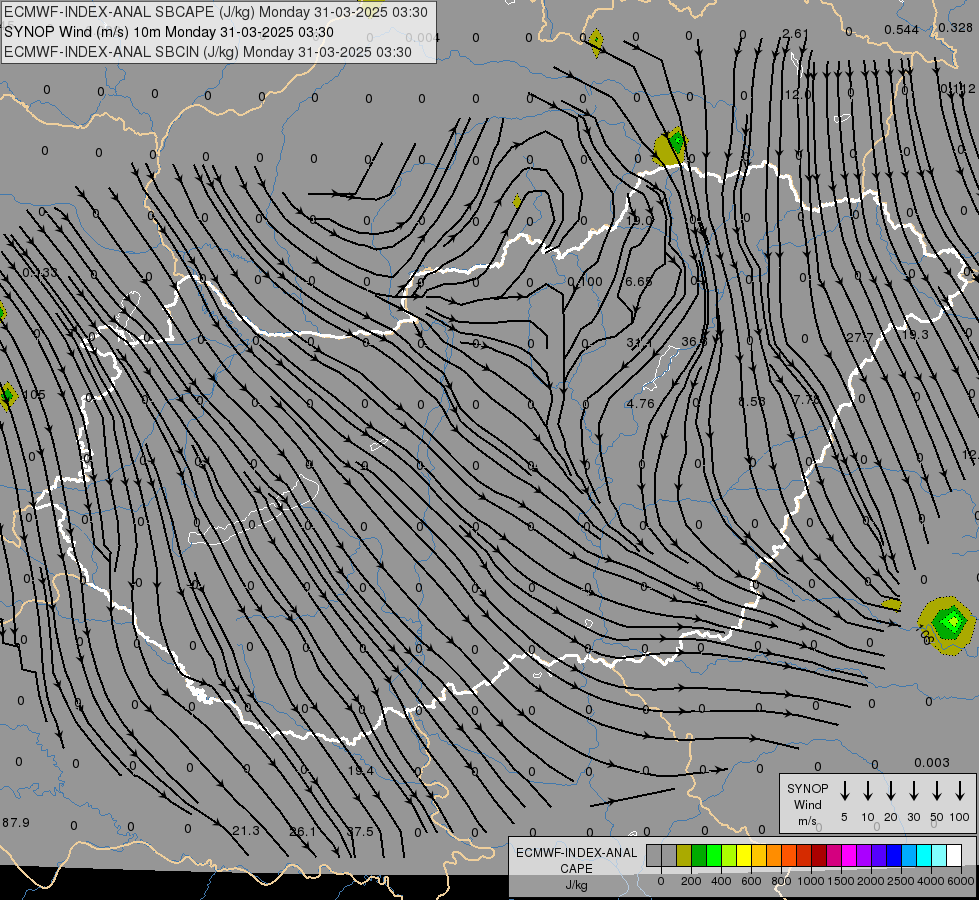979x900 pixels.
Task: Click the map value 26.1
Action: click(303, 831)
